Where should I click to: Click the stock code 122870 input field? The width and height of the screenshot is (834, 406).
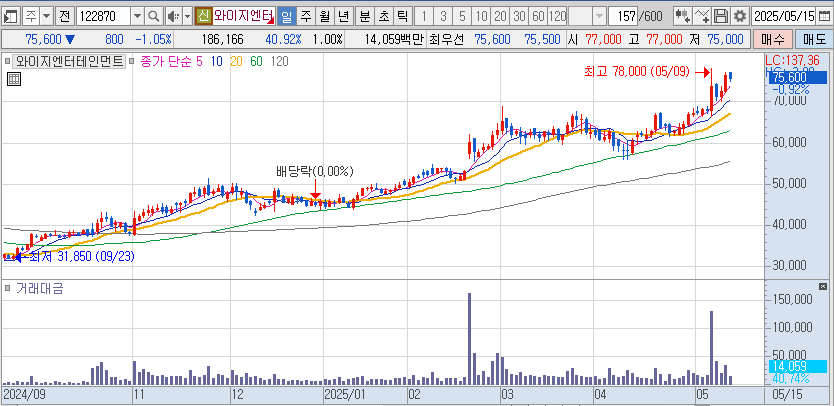pos(104,17)
